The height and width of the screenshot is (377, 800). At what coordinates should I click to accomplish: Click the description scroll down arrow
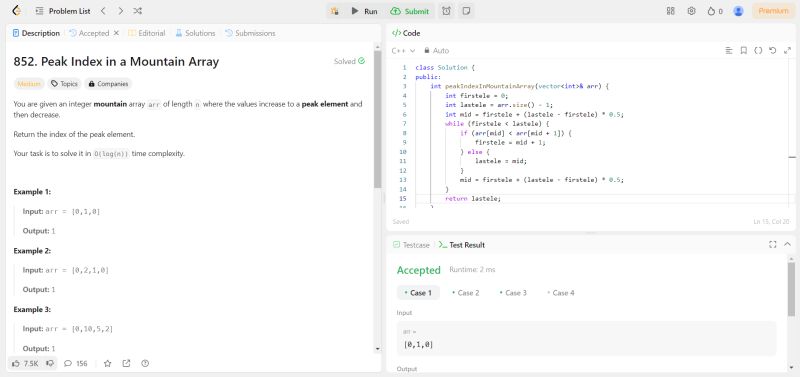pyautogui.click(x=378, y=349)
